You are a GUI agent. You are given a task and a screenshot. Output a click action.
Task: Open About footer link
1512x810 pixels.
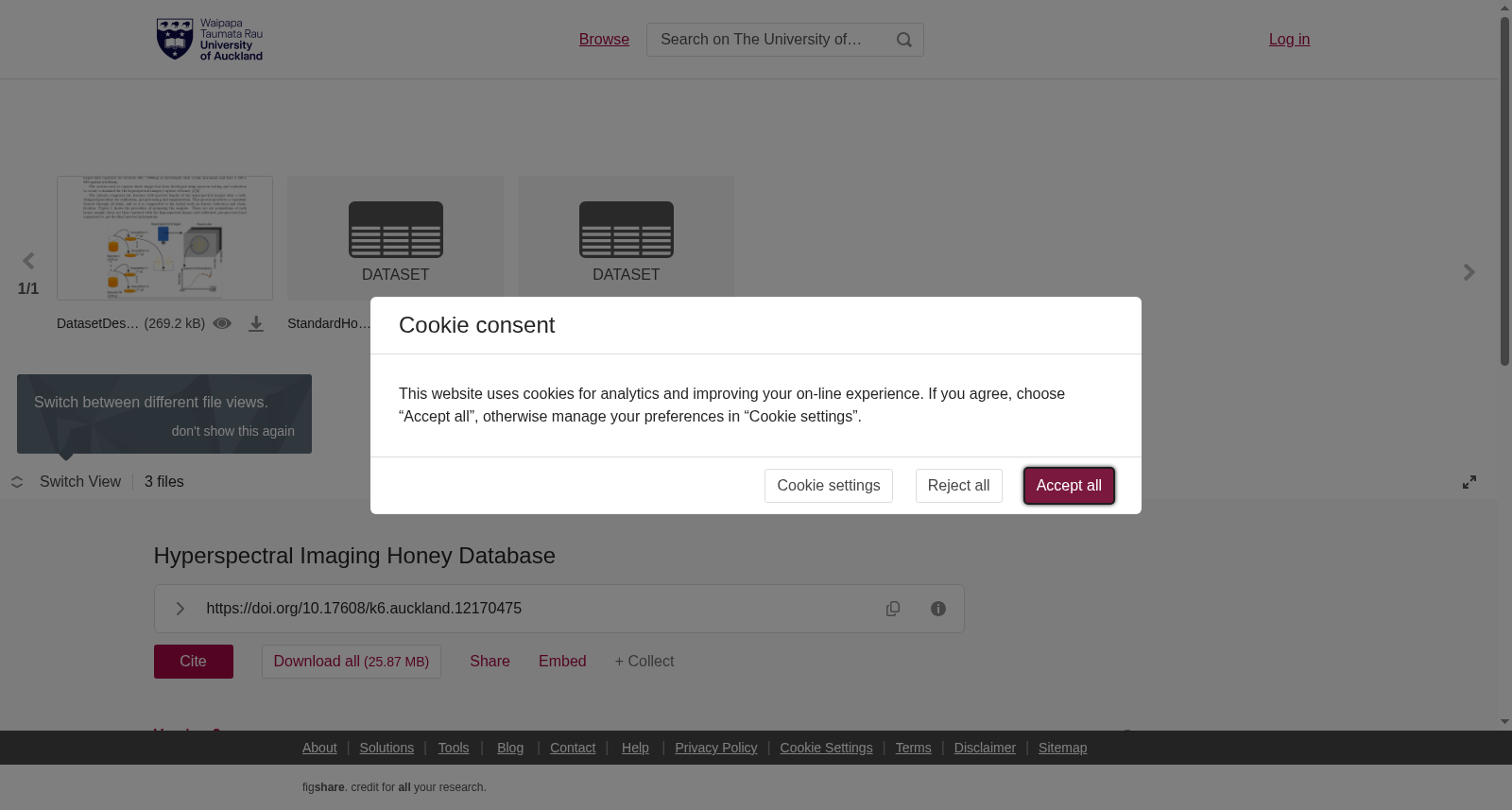pos(319,748)
